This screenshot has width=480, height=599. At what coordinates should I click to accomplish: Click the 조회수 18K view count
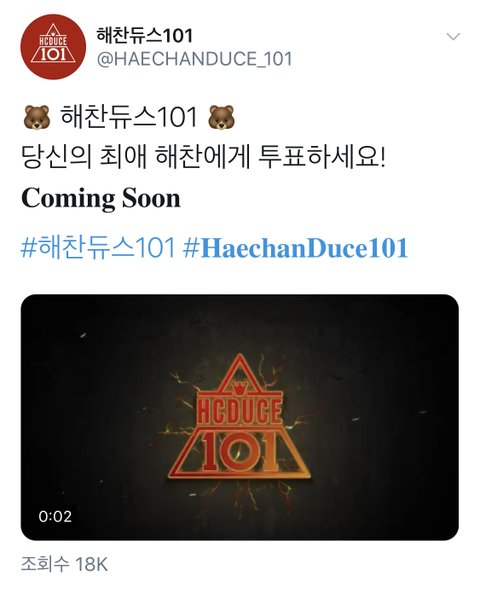tap(64, 564)
